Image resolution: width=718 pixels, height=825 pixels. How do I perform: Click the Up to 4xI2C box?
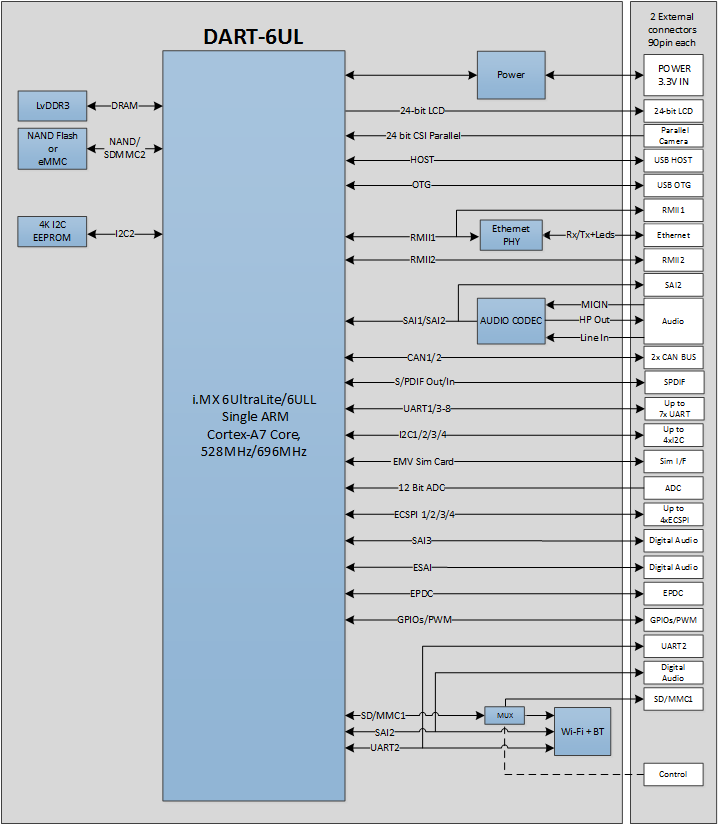[673, 435]
